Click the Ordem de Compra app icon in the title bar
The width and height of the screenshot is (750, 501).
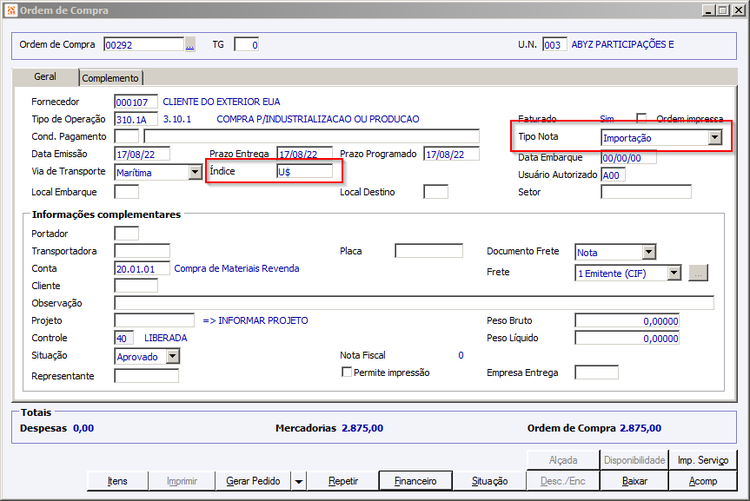coord(11,10)
